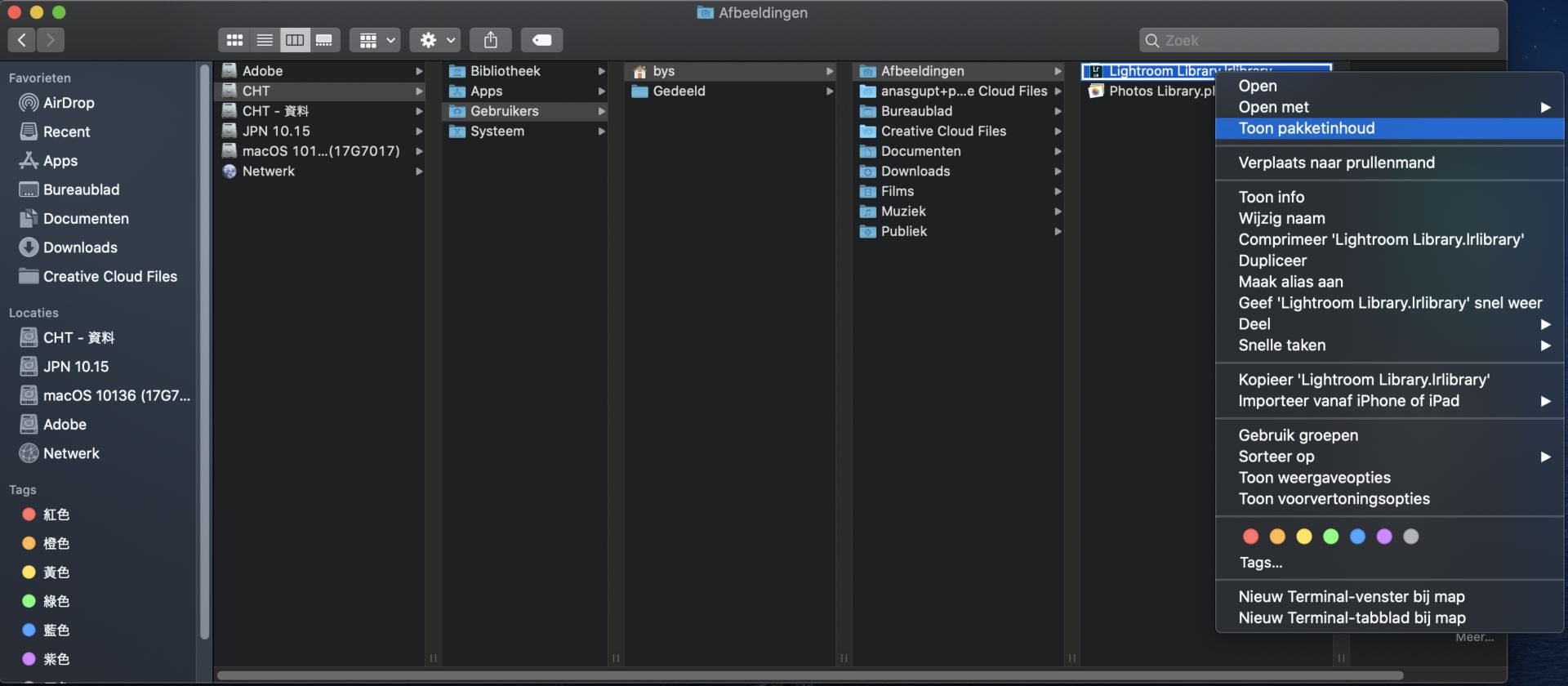Screen dimensions: 1568x686
Task: Expand the Sorteer op submenu
Action: (1390, 457)
